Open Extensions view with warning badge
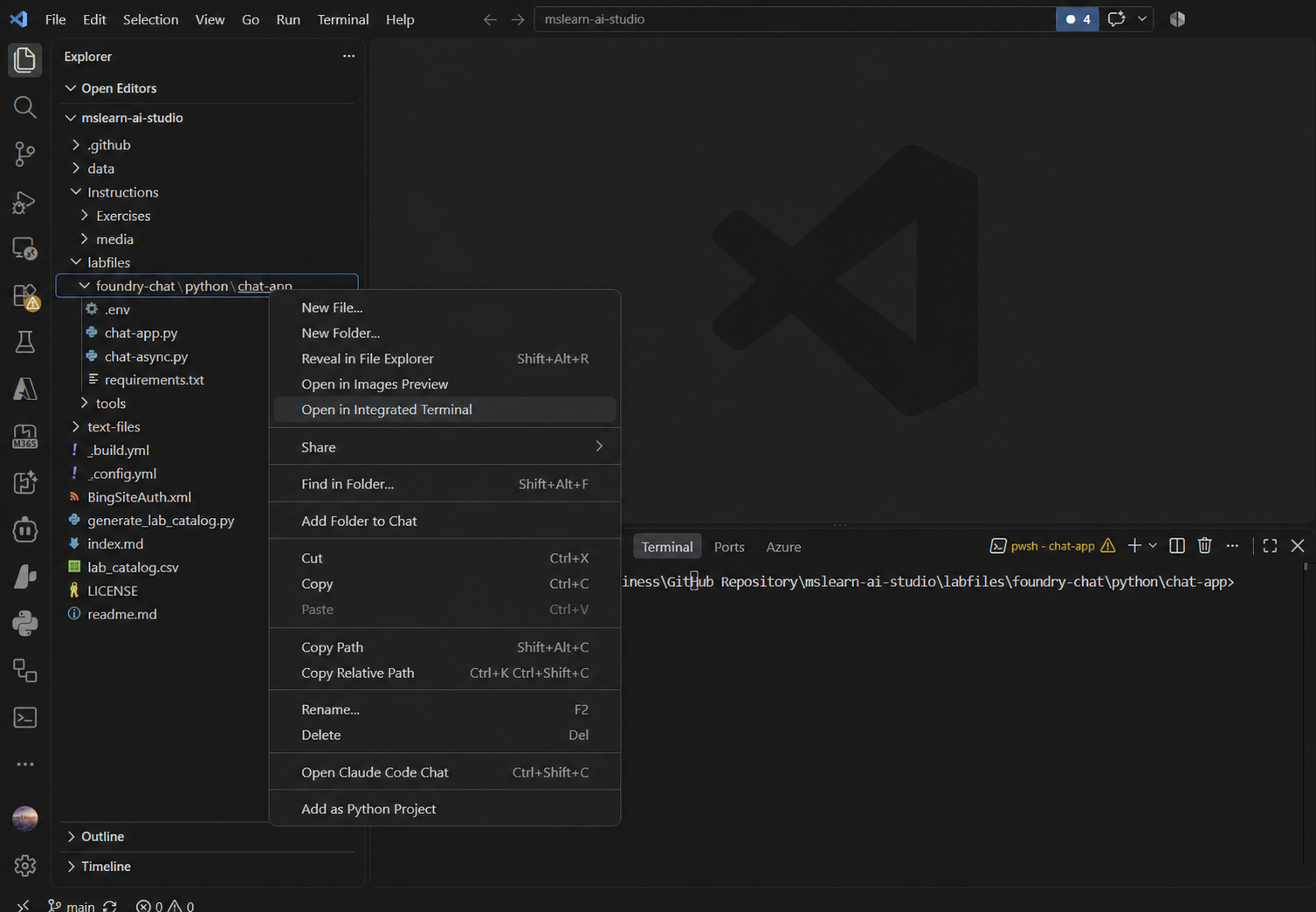Screen dimensions: 1316x912 [x=24, y=296]
